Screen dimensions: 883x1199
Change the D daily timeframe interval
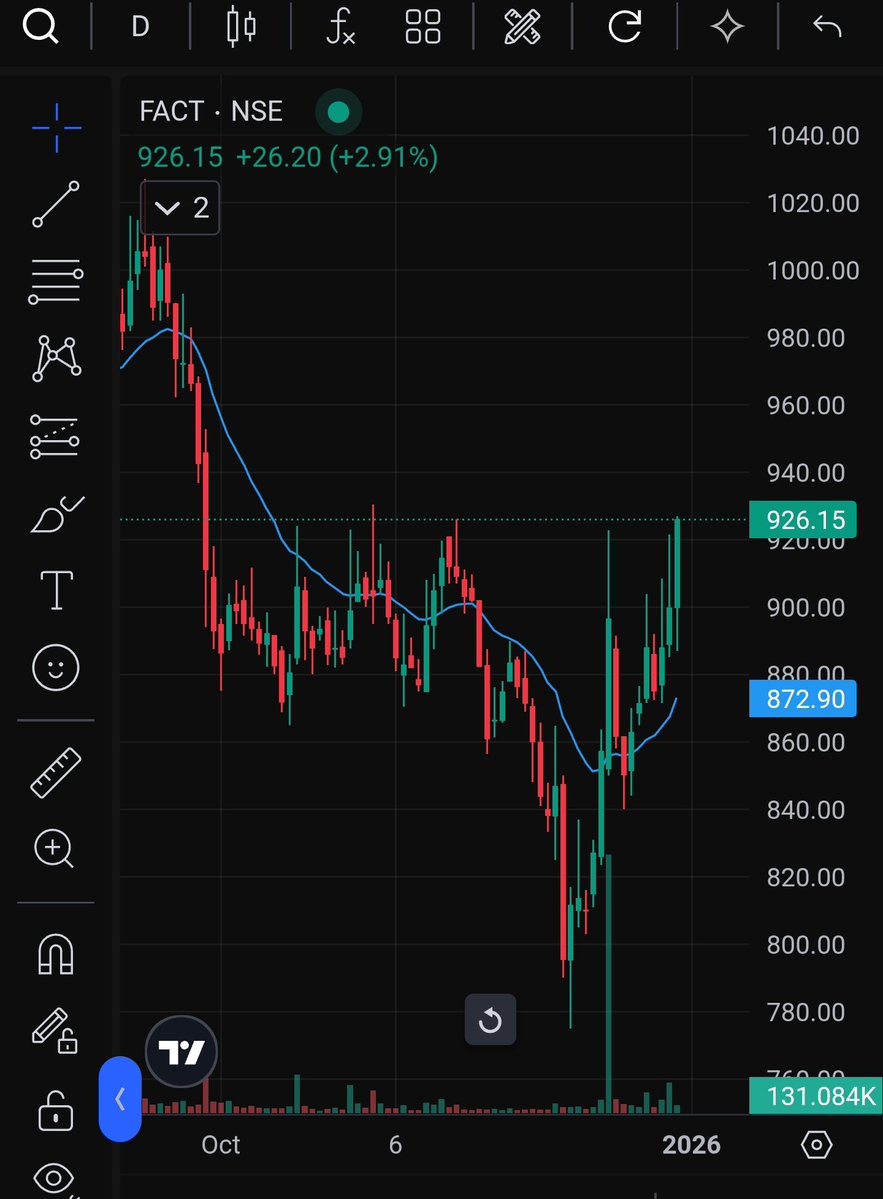pyautogui.click(x=140, y=27)
